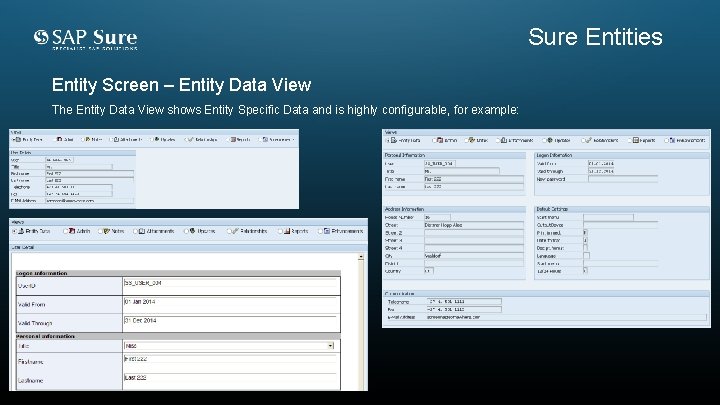Viewport: 720px width, 405px height.
Task: Click E-Mail Address field in top-left panel
Action: click(90, 201)
